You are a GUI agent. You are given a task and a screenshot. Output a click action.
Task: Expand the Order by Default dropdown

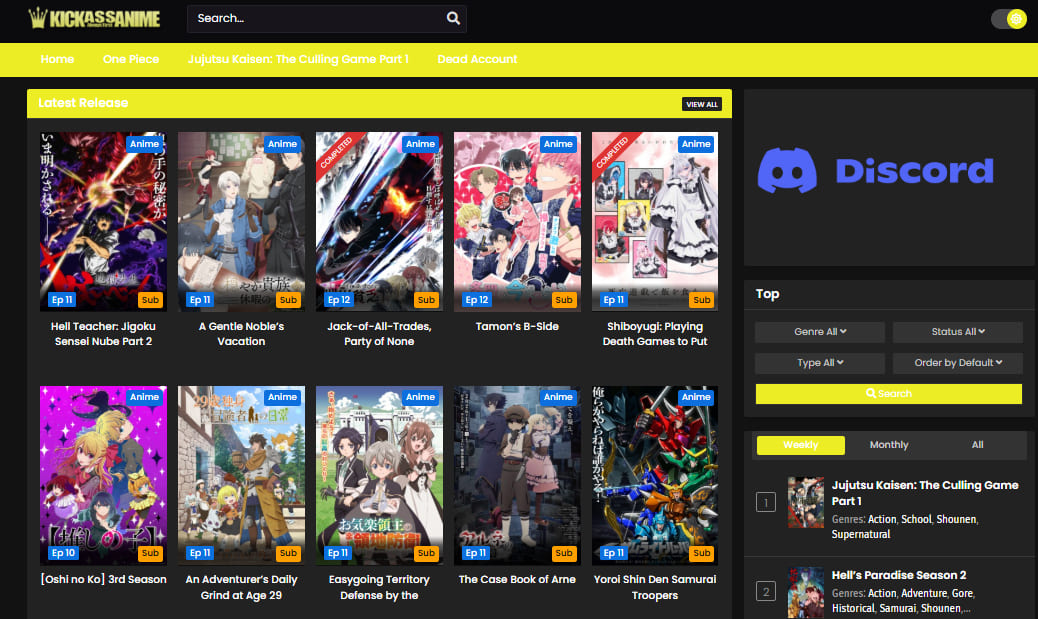[x=957, y=363]
